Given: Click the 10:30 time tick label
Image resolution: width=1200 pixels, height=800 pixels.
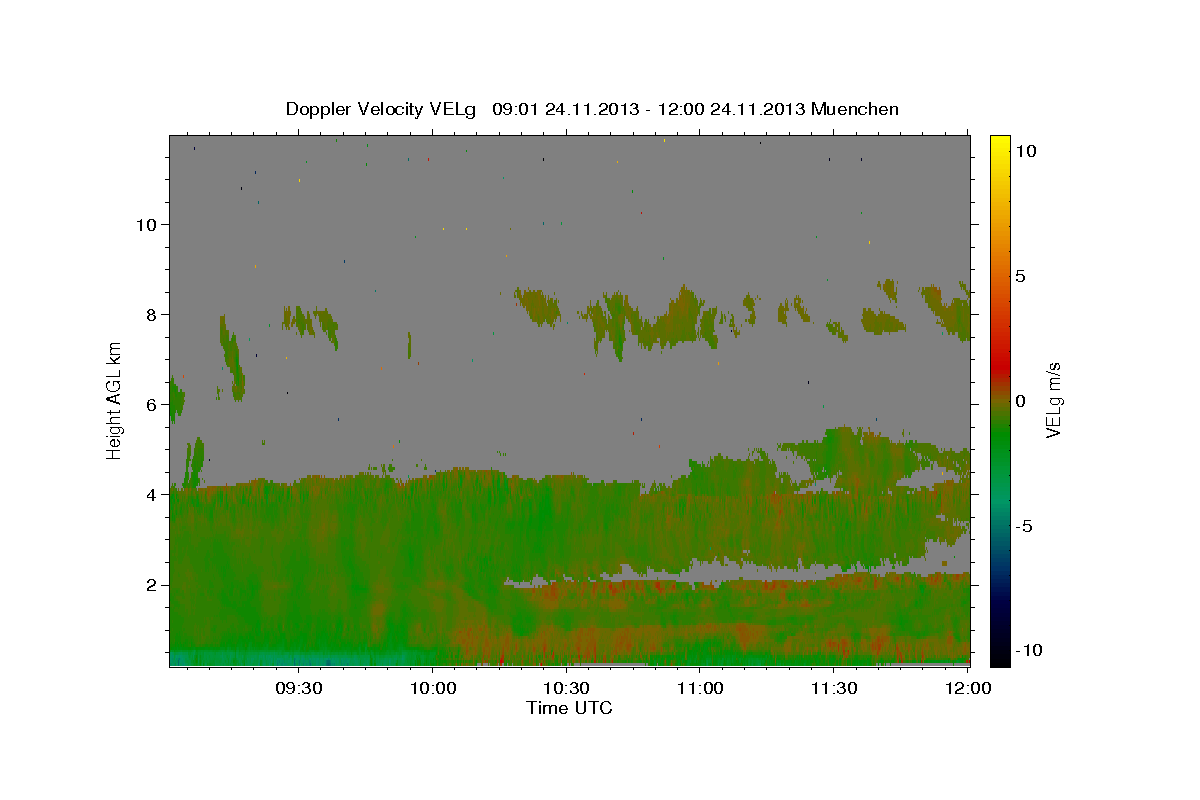Looking at the screenshot, I should [566, 688].
